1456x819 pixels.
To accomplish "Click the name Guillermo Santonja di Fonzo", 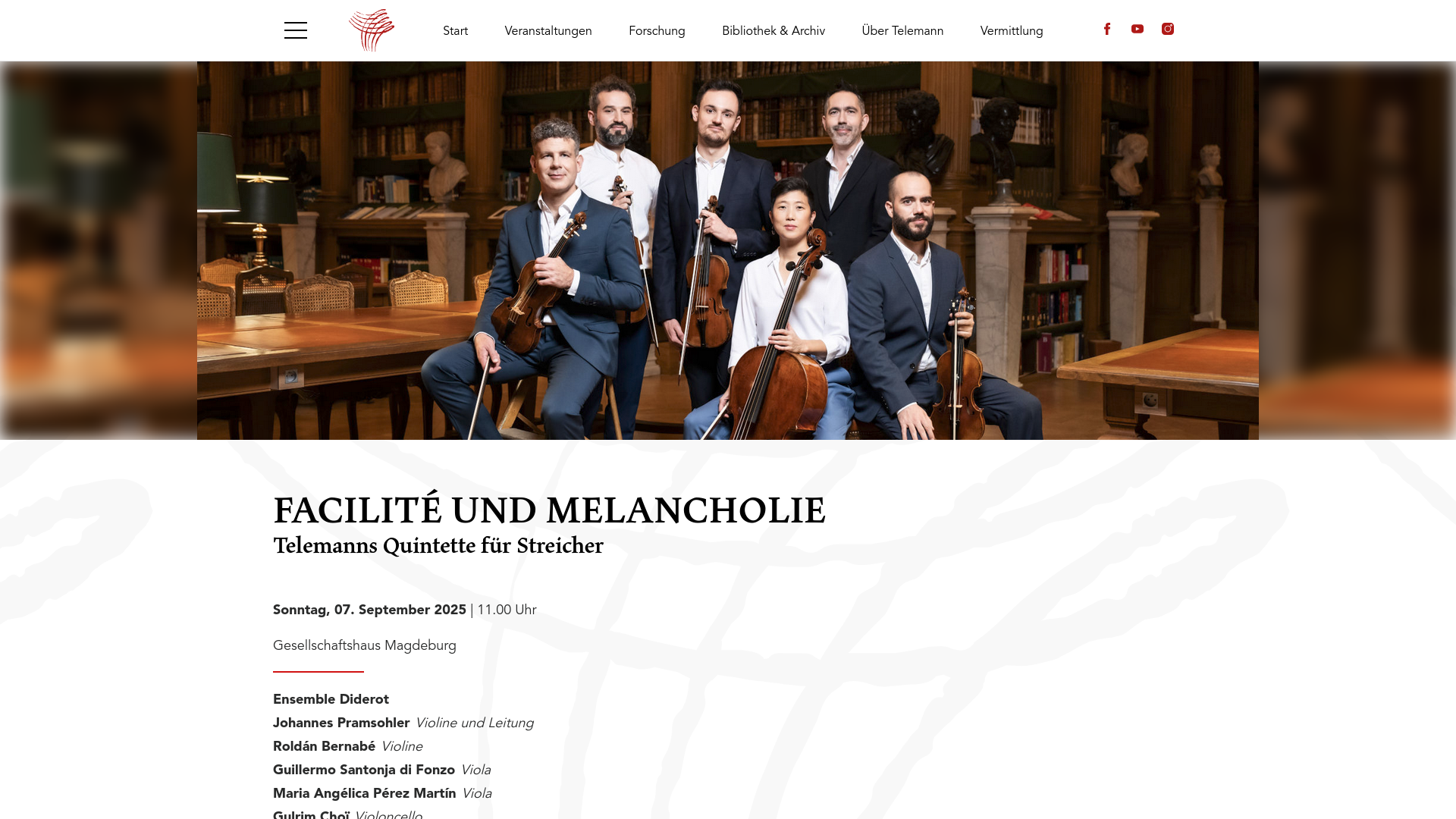I will (x=364, y=770).
